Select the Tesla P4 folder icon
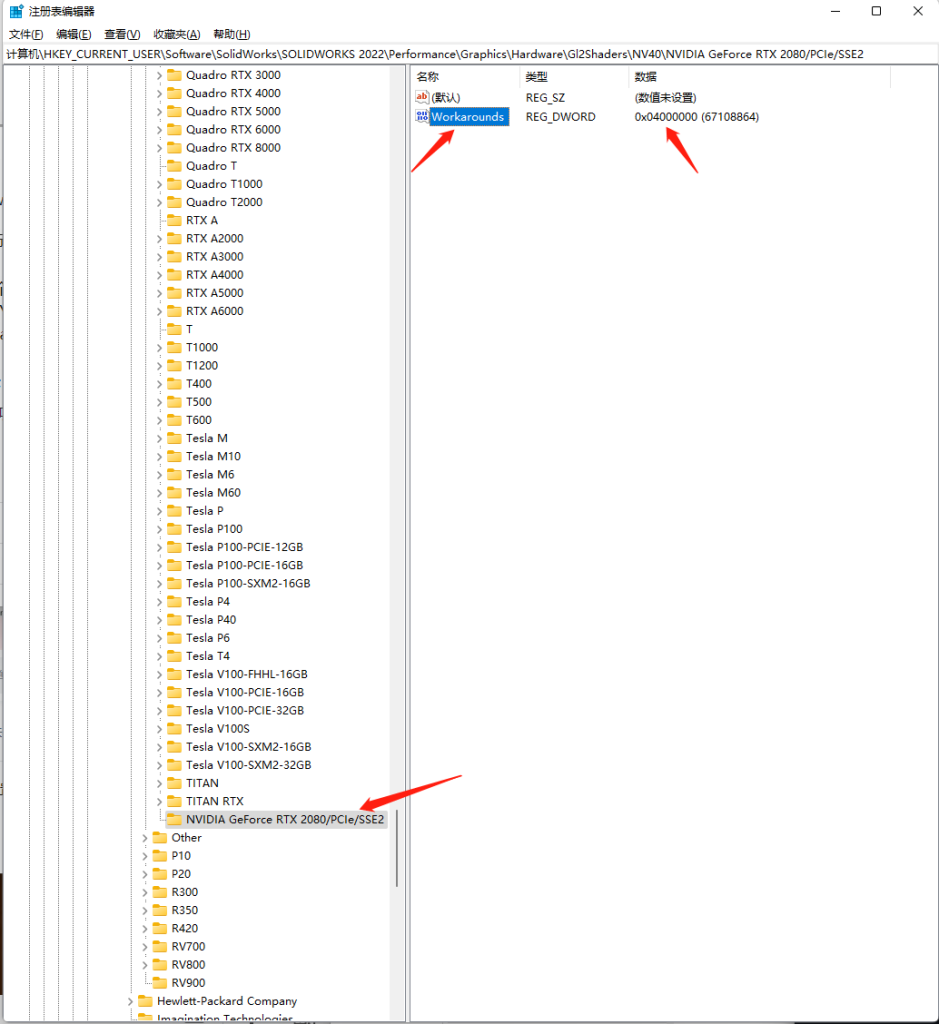Image resolution: width=939 pixels, height=1024 pixels. pos(174,601)
